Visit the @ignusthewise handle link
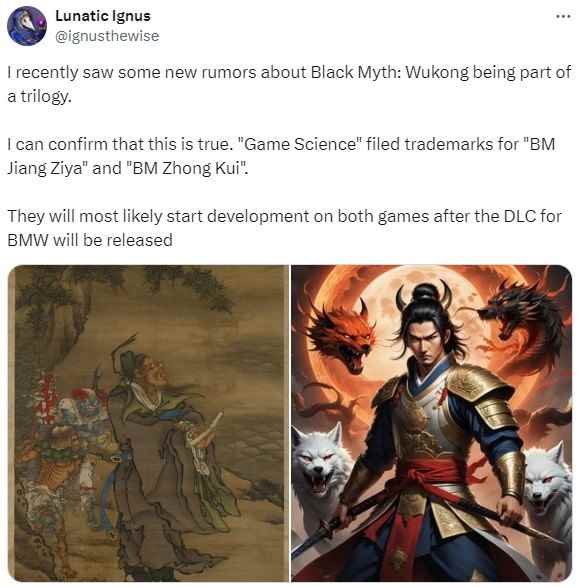The image size is (583, 587). click(107, 36)
